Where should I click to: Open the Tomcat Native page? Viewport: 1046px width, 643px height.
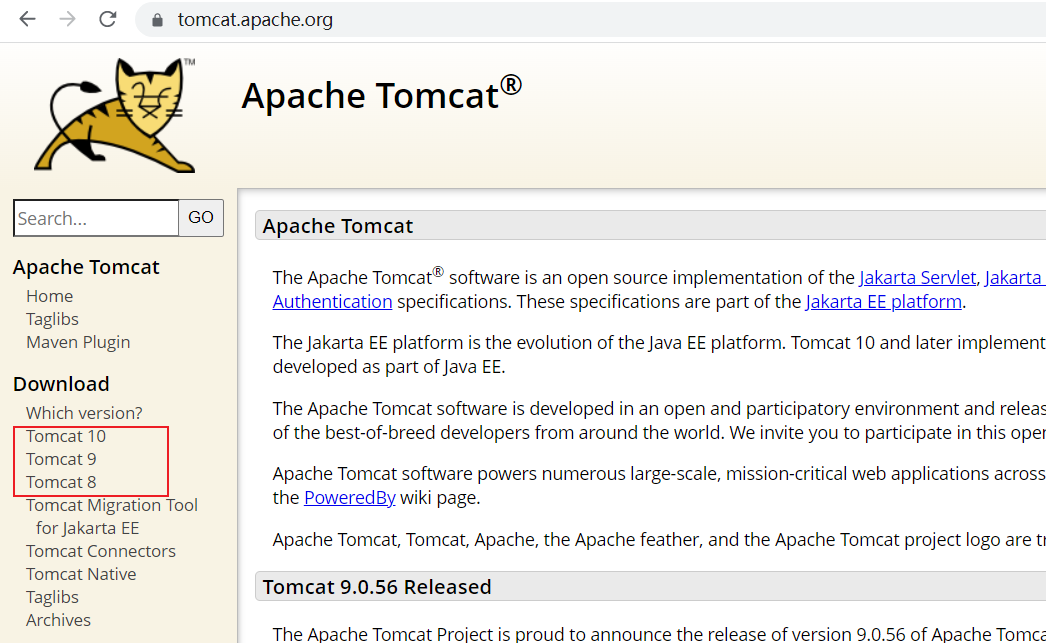click(81, 573)
